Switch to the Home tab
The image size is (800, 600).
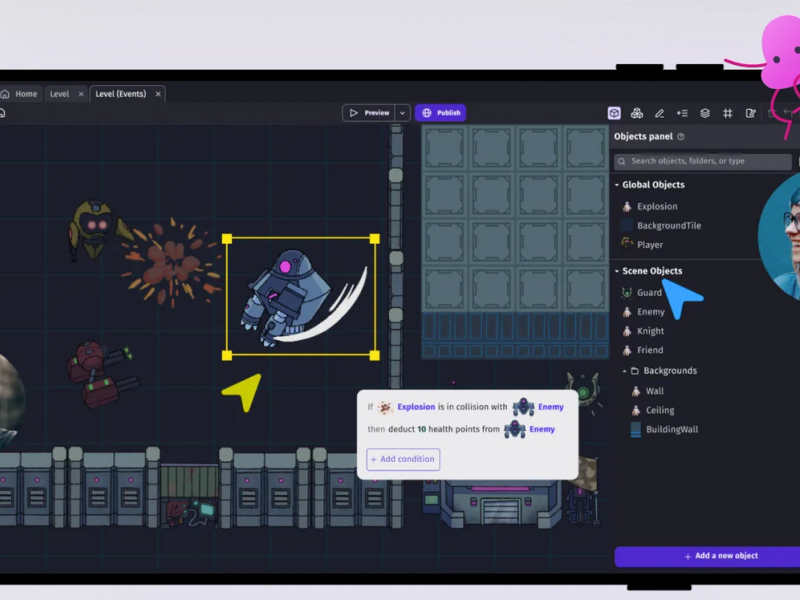tap(21, 94)
